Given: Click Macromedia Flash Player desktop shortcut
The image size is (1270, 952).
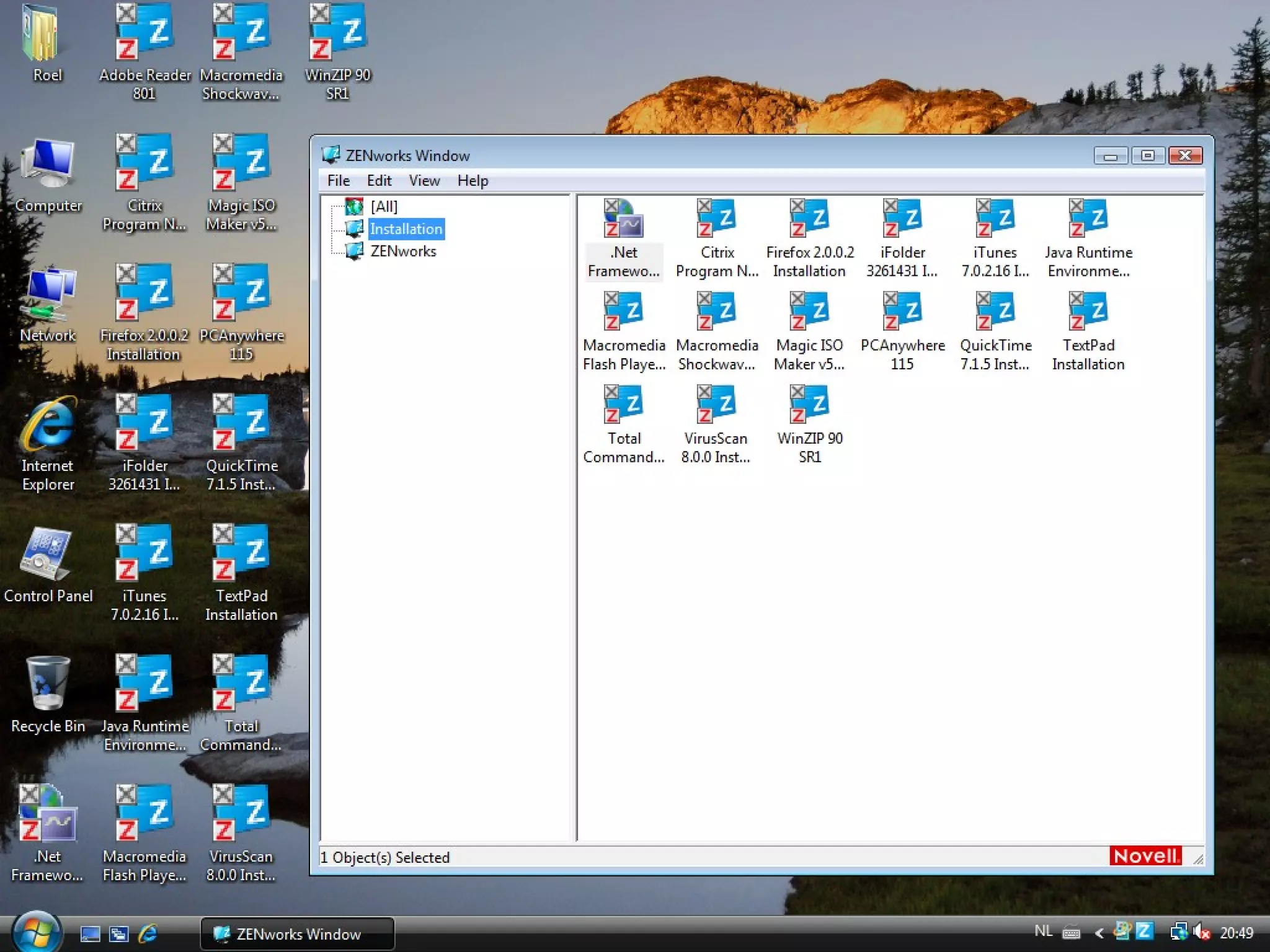Looking at the screenshot, I should pyautogui.click(x=144, y=834).
